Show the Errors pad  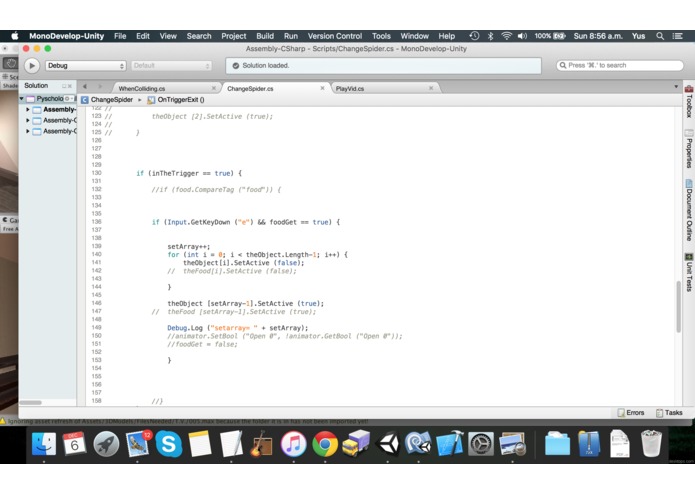(x=631, y=412)
